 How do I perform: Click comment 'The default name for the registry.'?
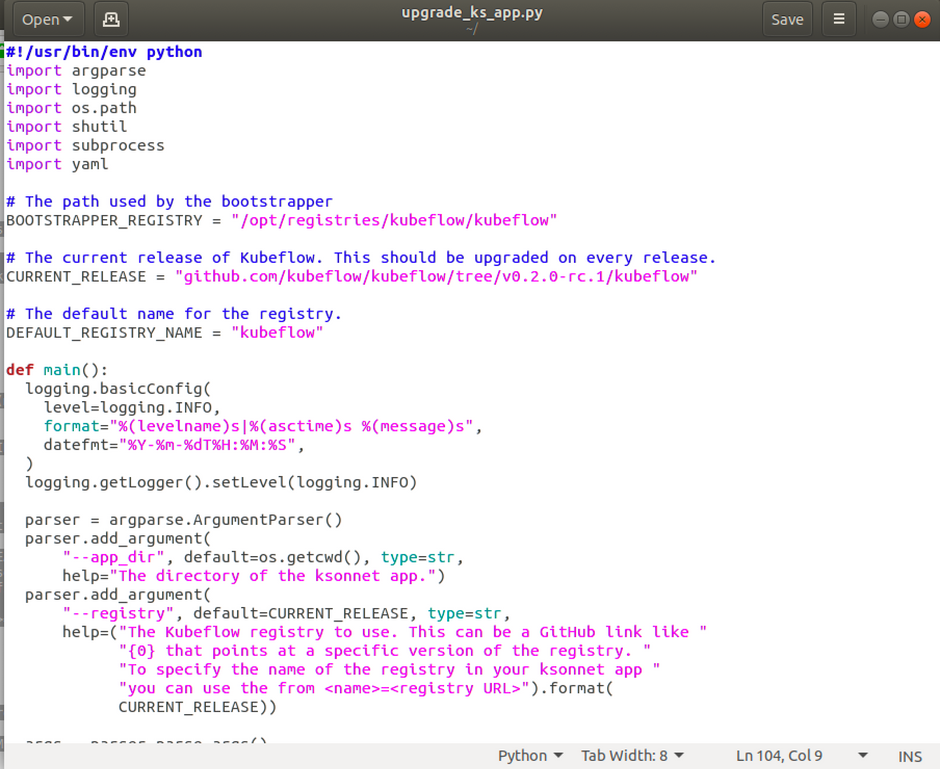[174, 313]
